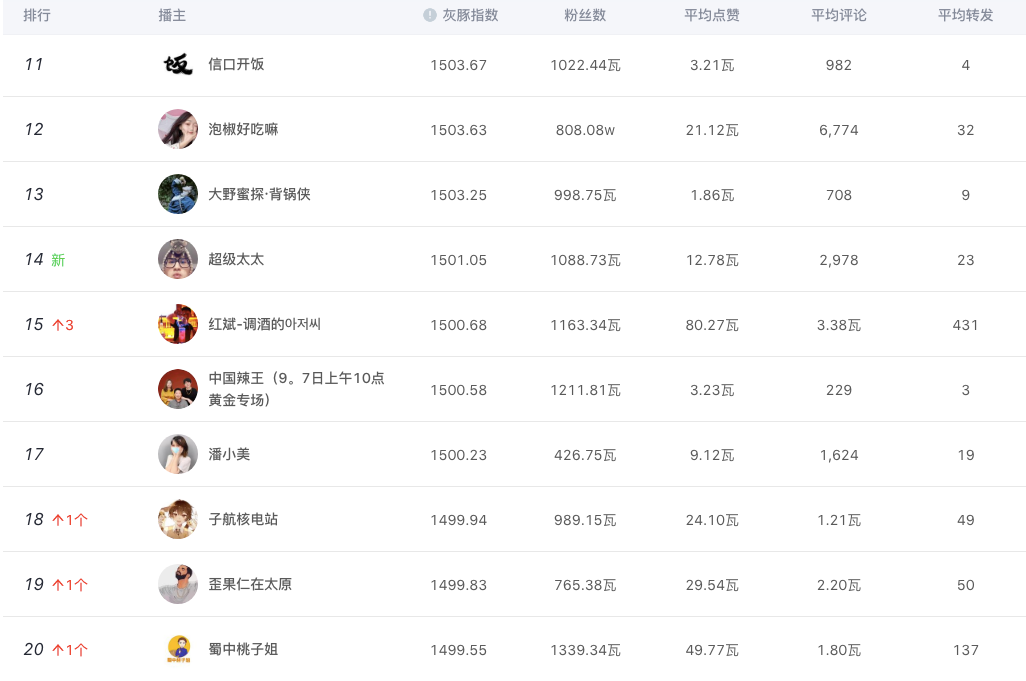
Task: Click the 红斌-调酒的아저씨 avatar
Action: [178, 324]
